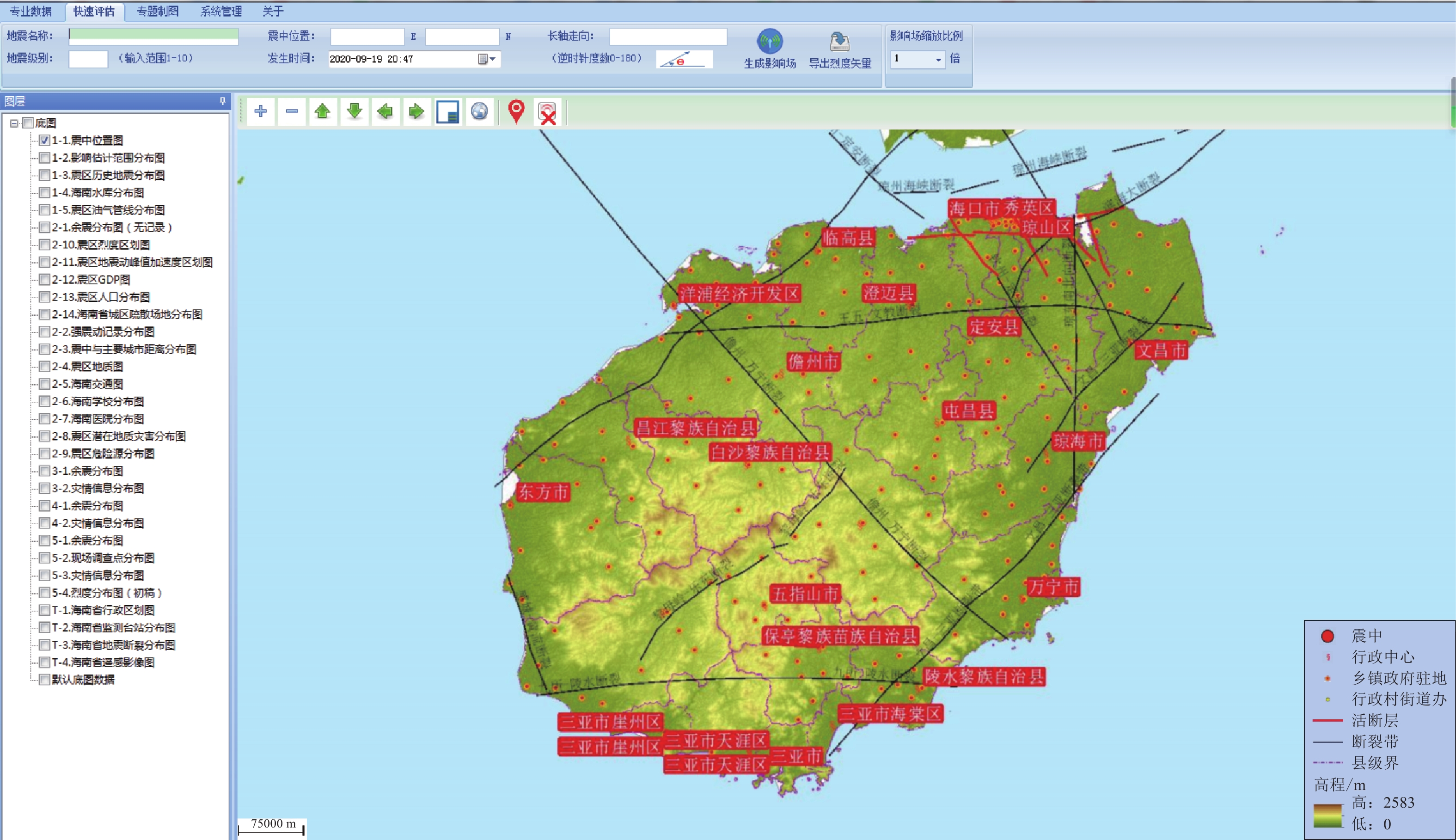The height and width of the screenshot is (840, 1456).
Task: Open the 影响场缩放比例 dropdown
Action: point(938,60)
